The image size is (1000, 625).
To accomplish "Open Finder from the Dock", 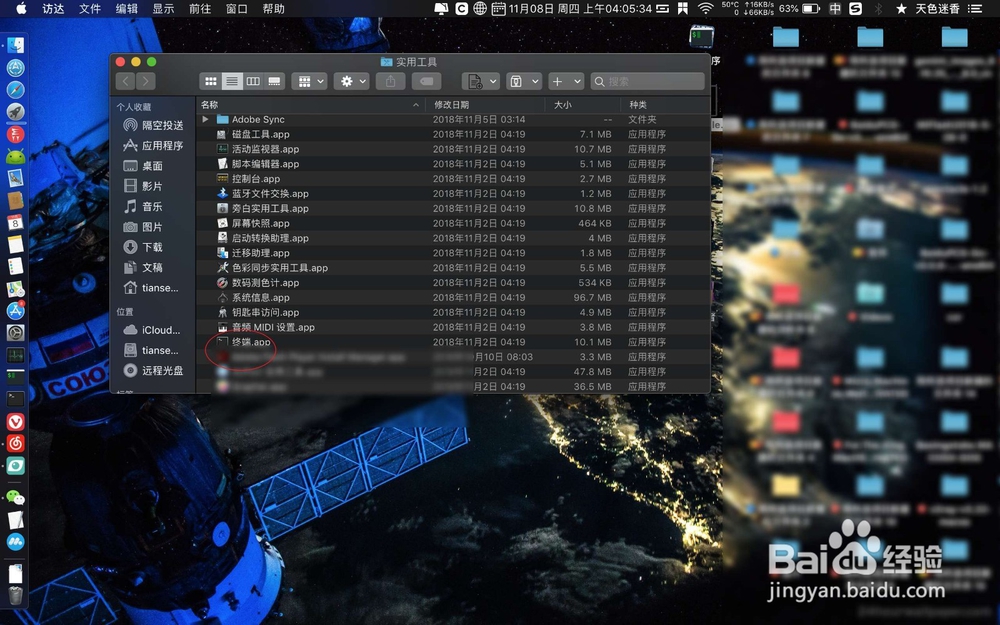I will [15, 45].
